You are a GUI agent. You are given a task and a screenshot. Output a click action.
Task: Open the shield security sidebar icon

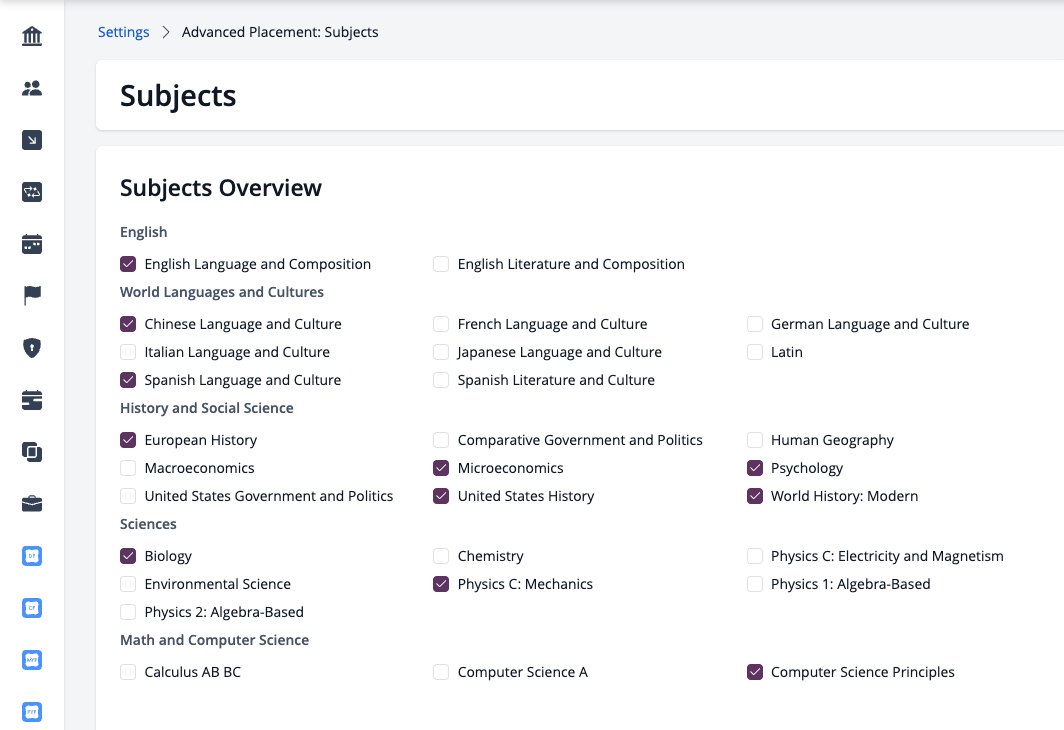click(32, 348)
